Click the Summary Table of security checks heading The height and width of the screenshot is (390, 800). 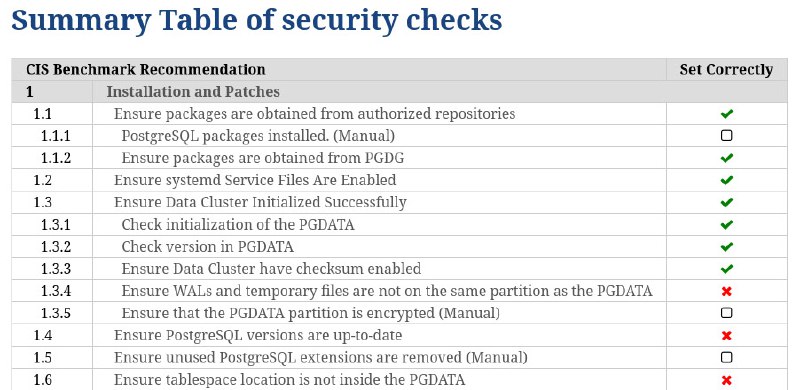pyautogui.click(x=257, y=20)
